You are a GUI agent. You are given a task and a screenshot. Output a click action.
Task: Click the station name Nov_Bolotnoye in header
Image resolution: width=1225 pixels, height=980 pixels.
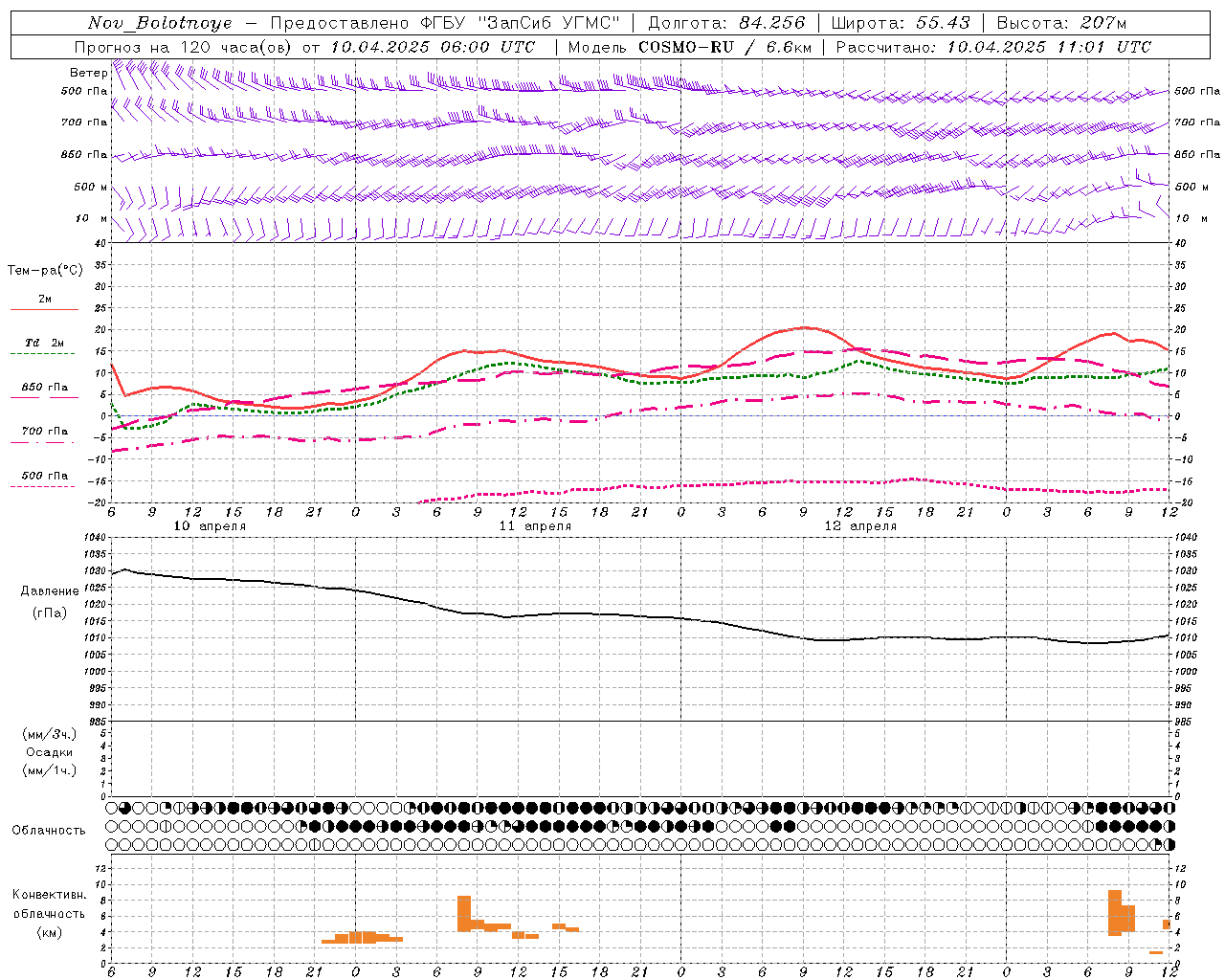point(160,23)
